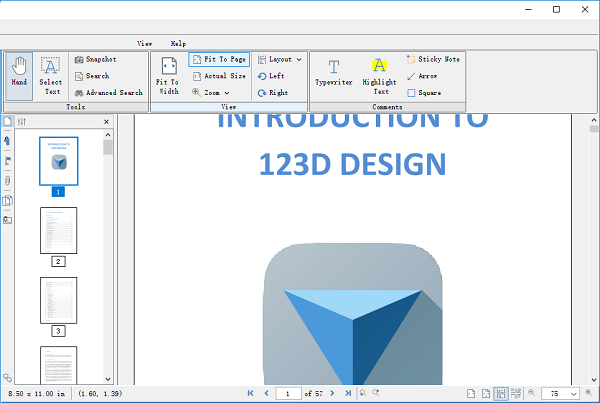Open thumbnail panel options icon
The image size is (600, 403).
coord(22,122)
